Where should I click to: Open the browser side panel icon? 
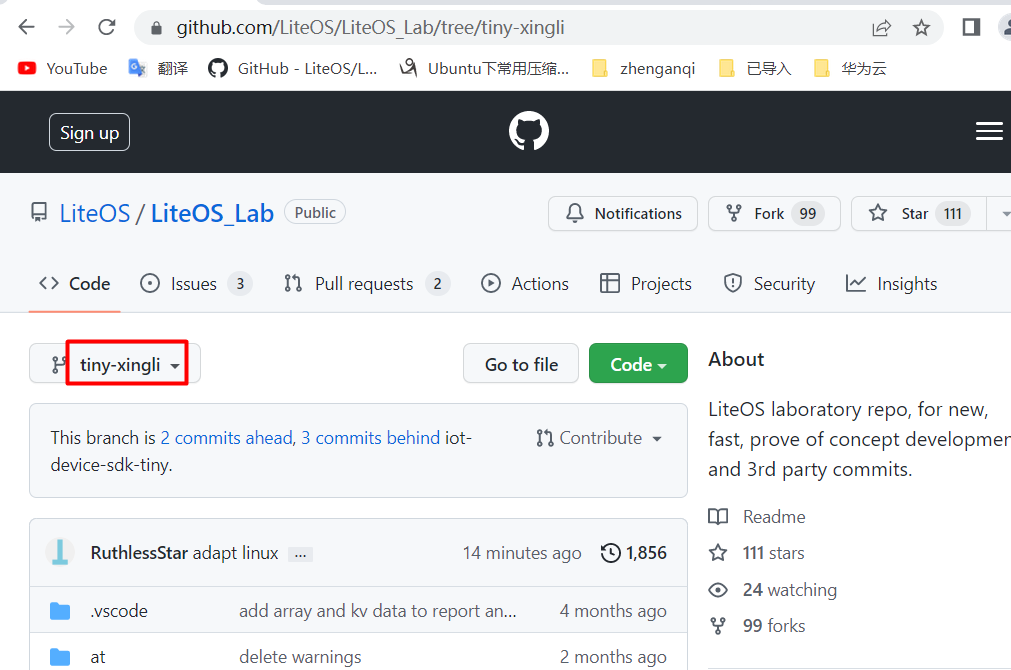pos(971,27)
